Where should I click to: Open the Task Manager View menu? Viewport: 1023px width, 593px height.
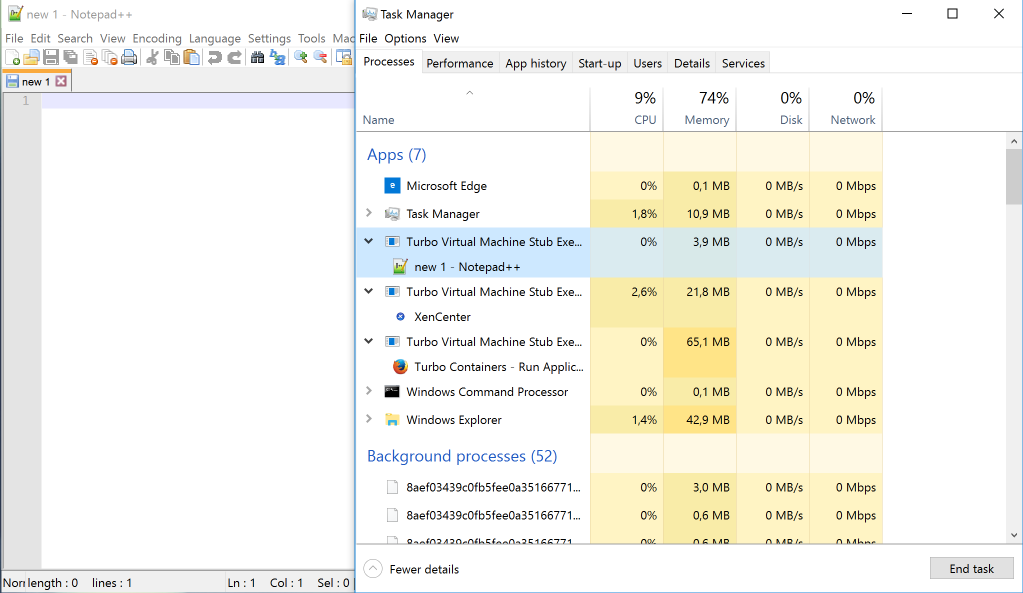(x=446, y=38)
